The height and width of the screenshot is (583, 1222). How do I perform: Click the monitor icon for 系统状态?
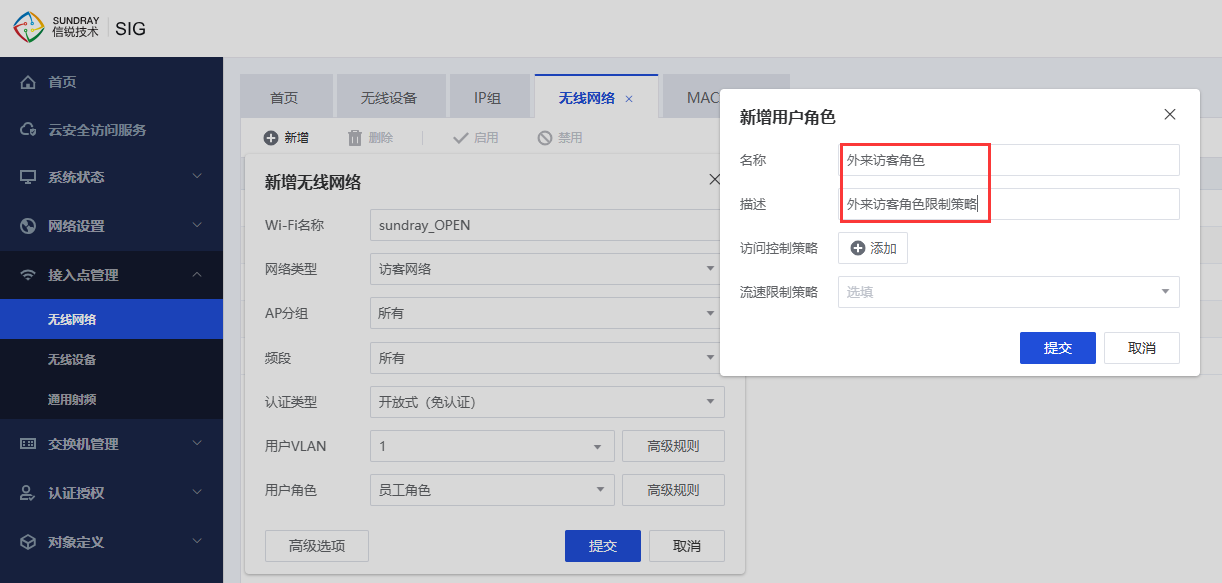(x=28, y=177)
